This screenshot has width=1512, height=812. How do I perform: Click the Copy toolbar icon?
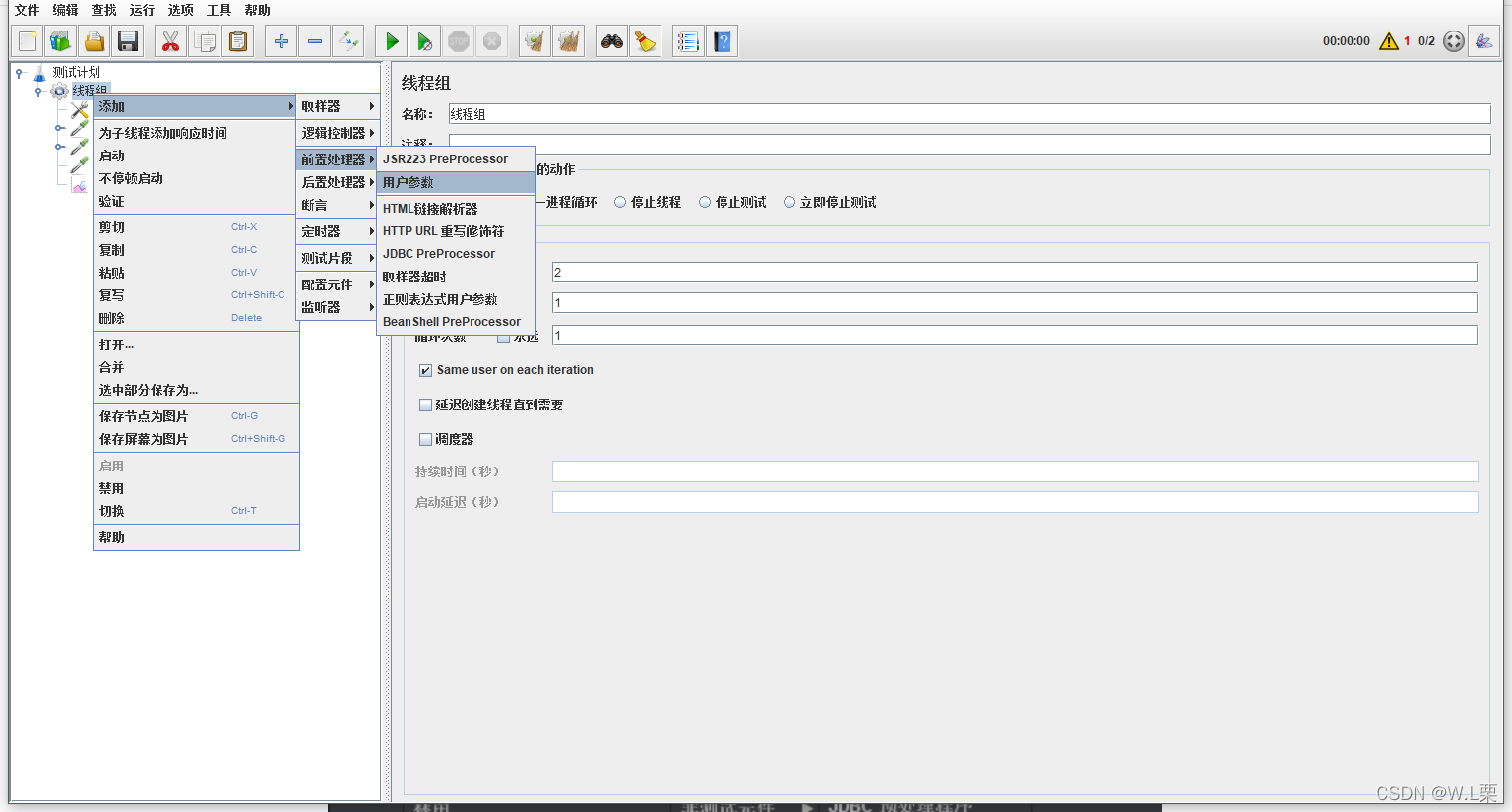point(205,41)
